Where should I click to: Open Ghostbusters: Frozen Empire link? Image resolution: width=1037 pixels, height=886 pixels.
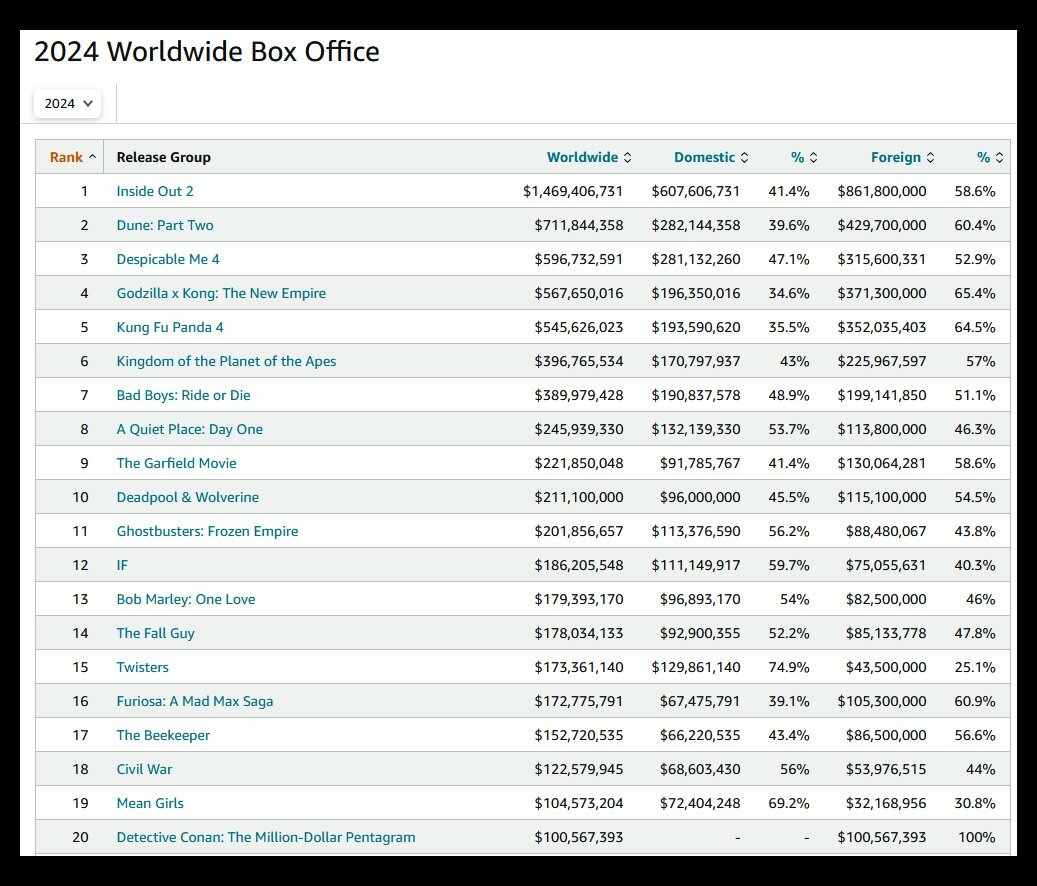207,531
